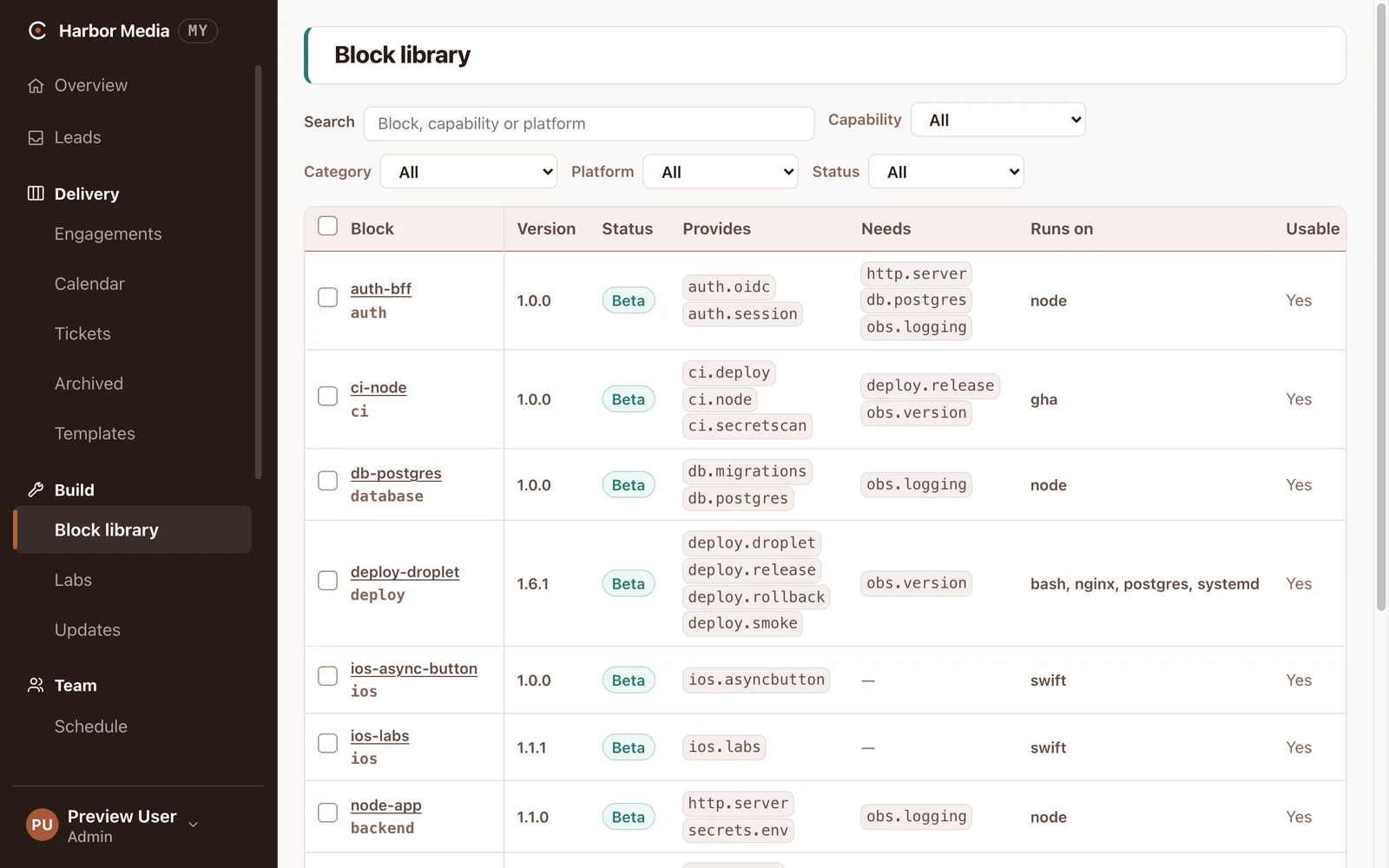
Task: Expand the Preview User account chevron
Action: [194, 825]
